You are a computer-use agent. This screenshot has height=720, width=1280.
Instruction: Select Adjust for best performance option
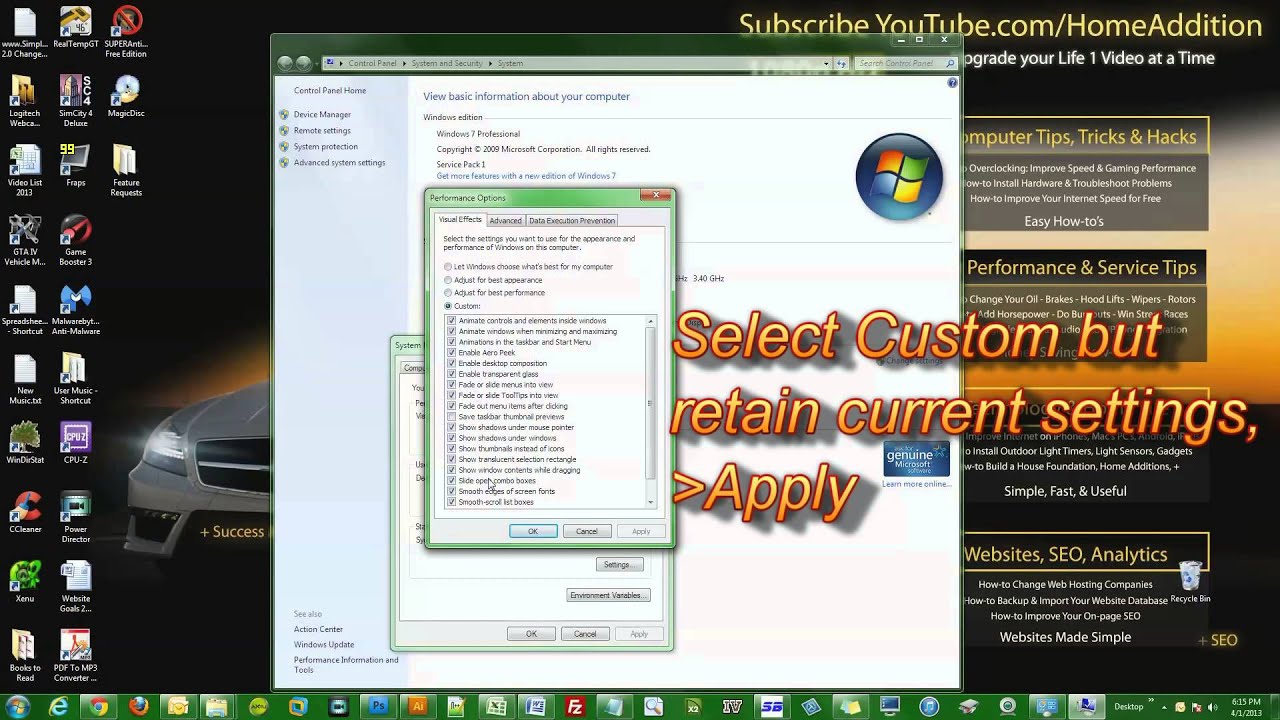448,293
